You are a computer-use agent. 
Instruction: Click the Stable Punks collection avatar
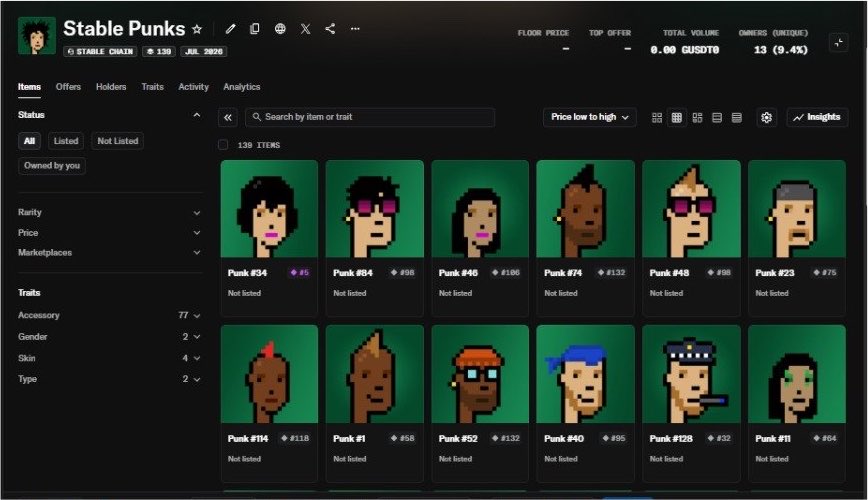(x=37, y=35)
